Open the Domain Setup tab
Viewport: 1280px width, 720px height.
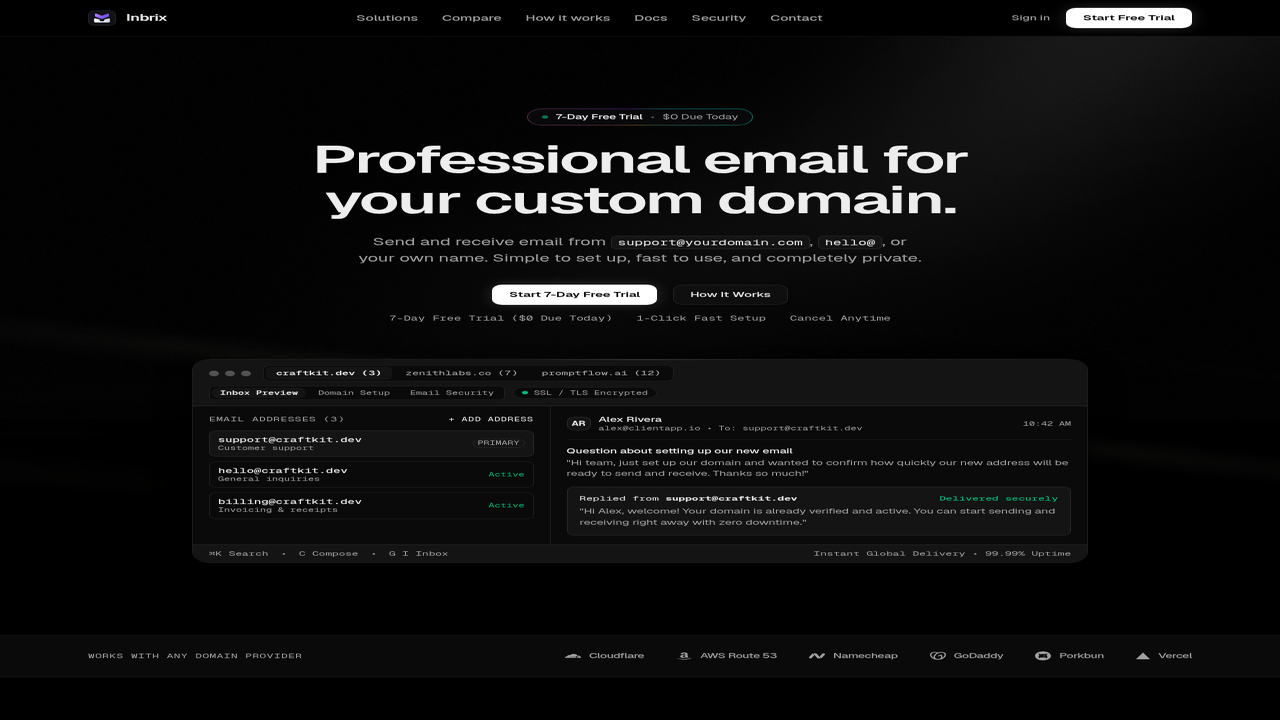354,393
